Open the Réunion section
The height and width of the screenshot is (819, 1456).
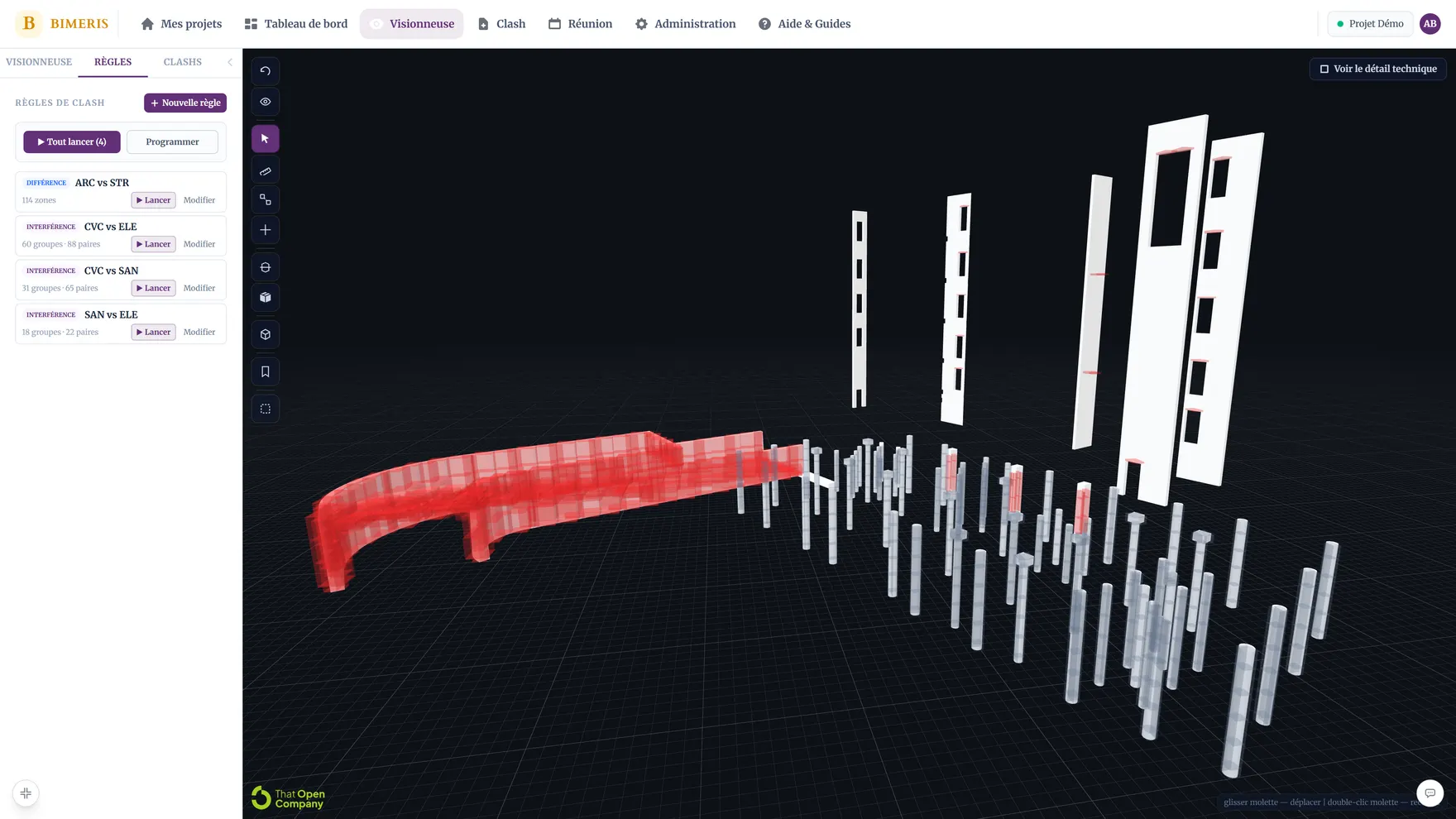pos(580,24)
